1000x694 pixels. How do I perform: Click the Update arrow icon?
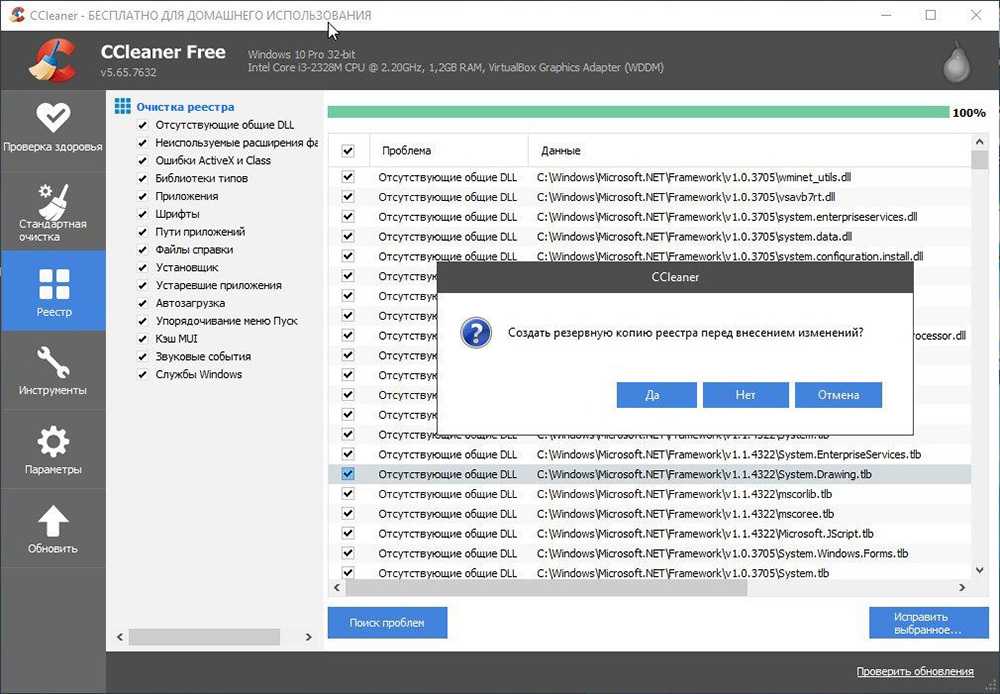click(52, 520)
